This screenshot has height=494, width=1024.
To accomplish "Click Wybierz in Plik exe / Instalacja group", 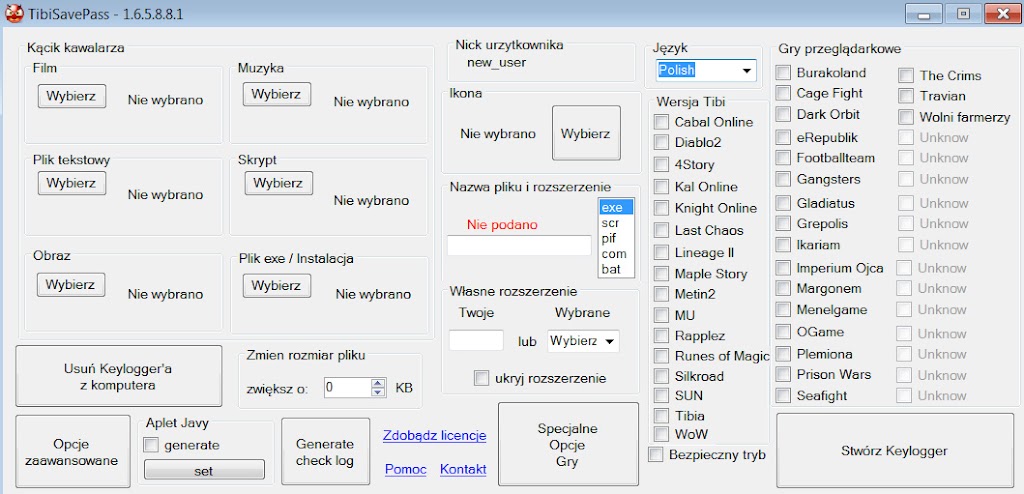I will coord(276,286).
